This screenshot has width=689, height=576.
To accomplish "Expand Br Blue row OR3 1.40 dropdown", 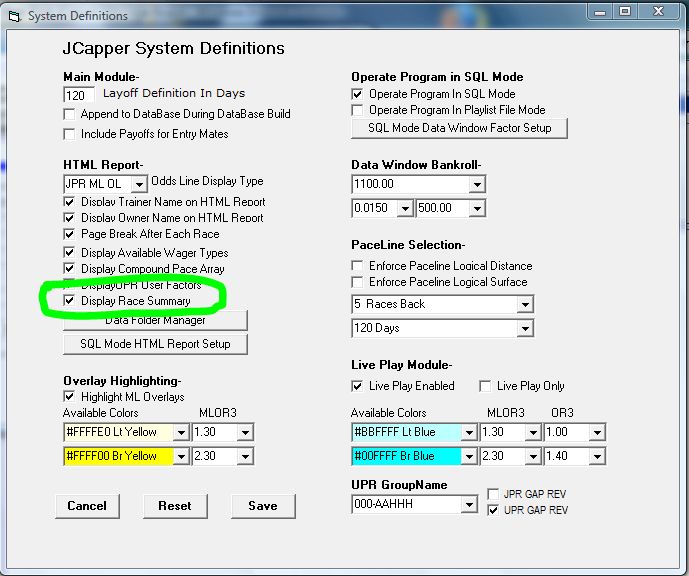I will tap(597, 456).
